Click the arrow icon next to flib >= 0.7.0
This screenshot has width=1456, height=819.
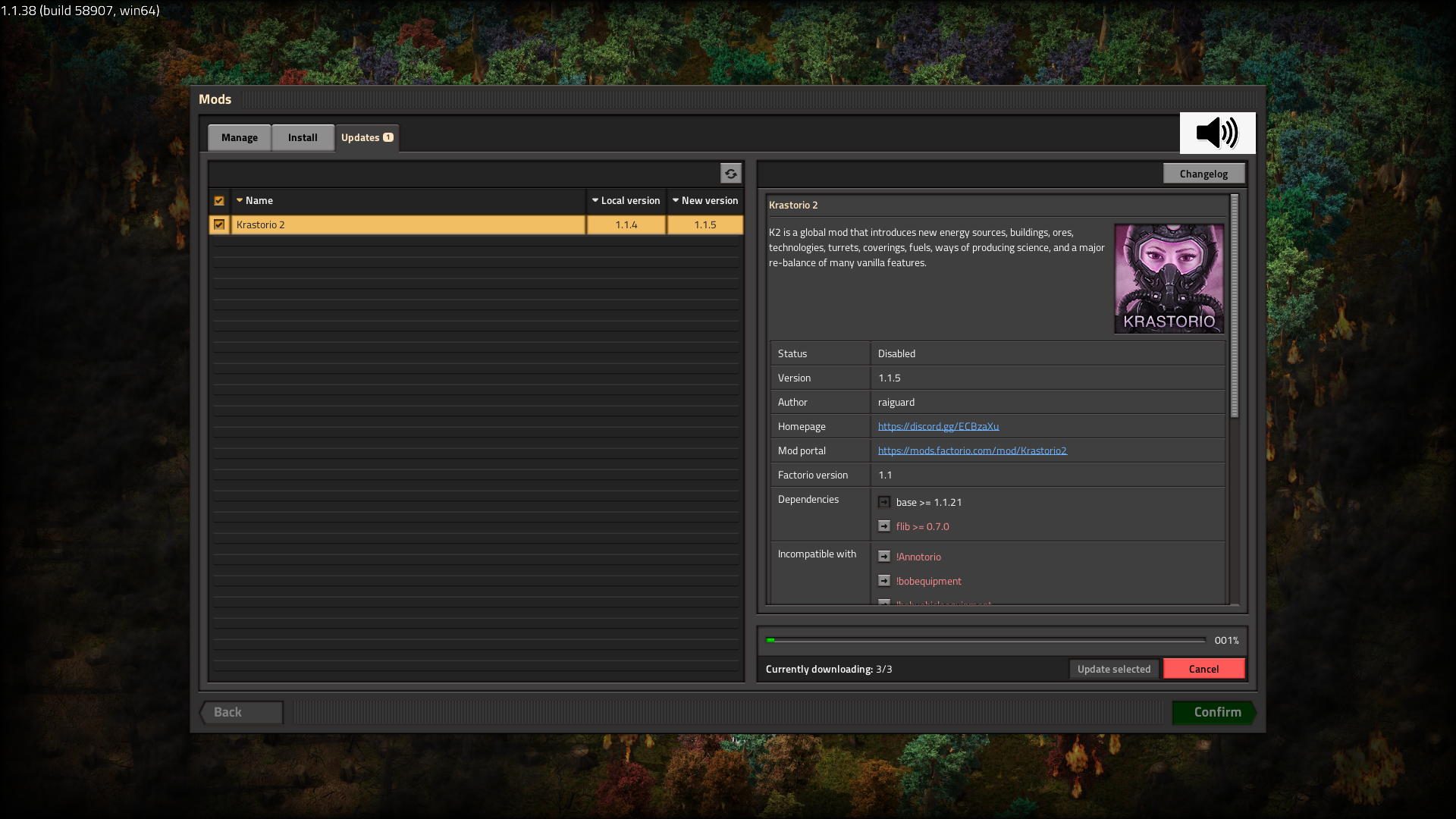point(884,526)
